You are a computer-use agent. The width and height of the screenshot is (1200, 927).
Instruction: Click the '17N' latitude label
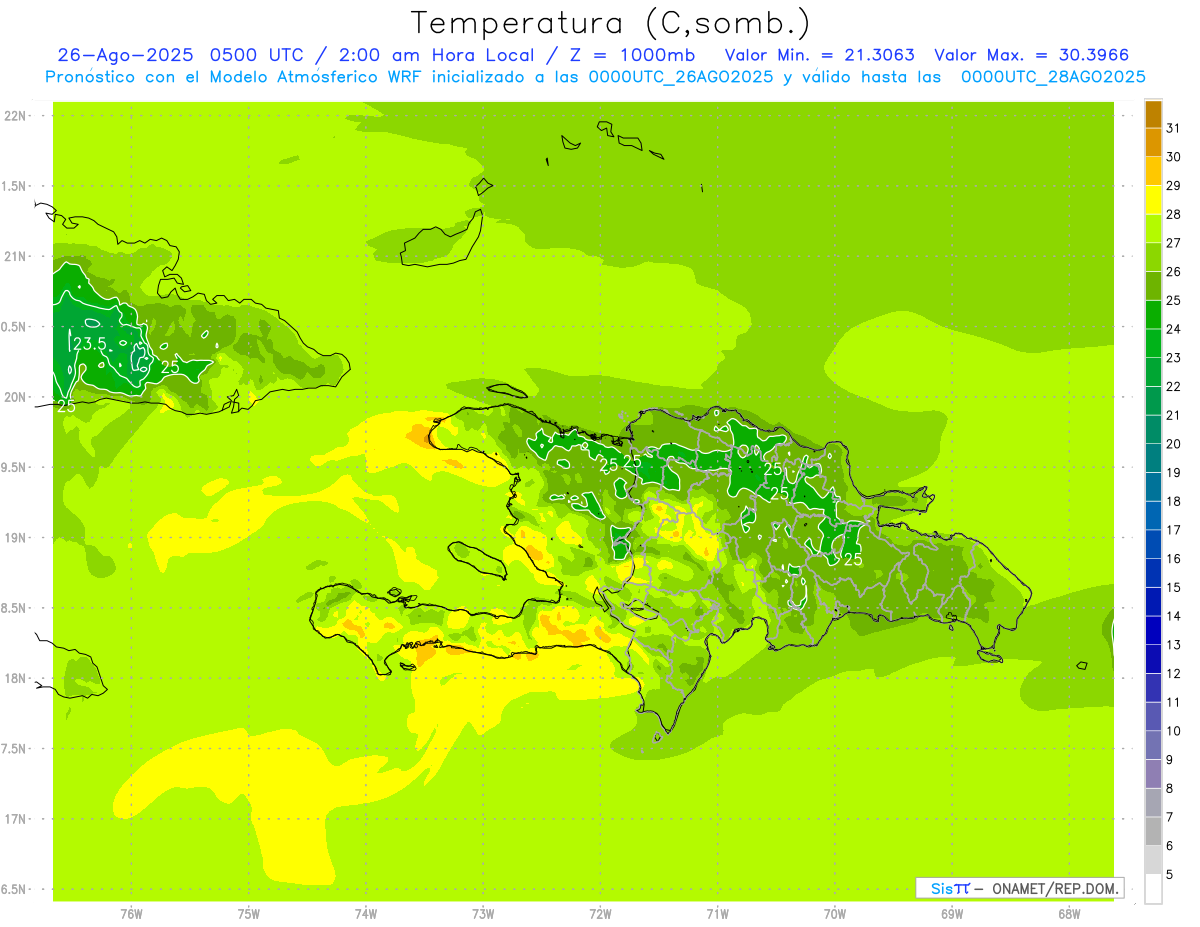pyautogui.click(x=15, y=819)
